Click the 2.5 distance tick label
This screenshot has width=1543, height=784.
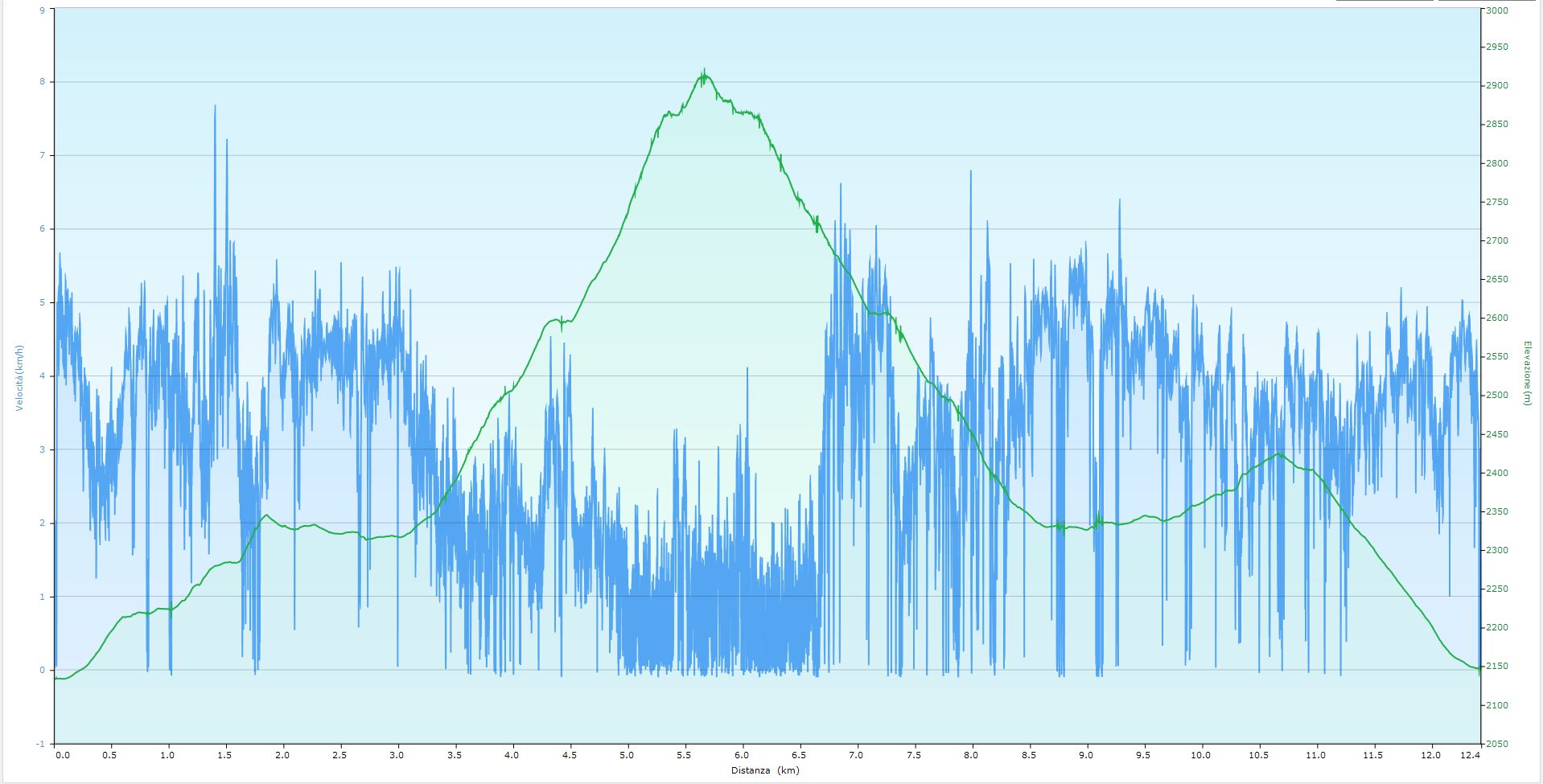(x=339, y=756)
